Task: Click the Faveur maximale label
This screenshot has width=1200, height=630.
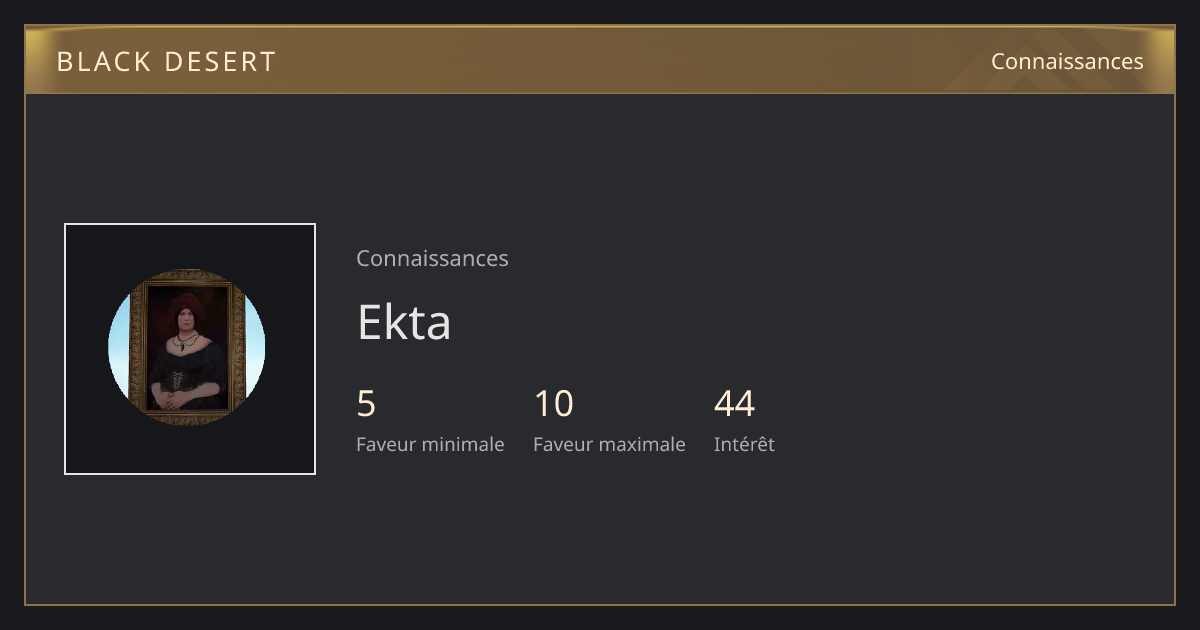Action: point(609,444)
